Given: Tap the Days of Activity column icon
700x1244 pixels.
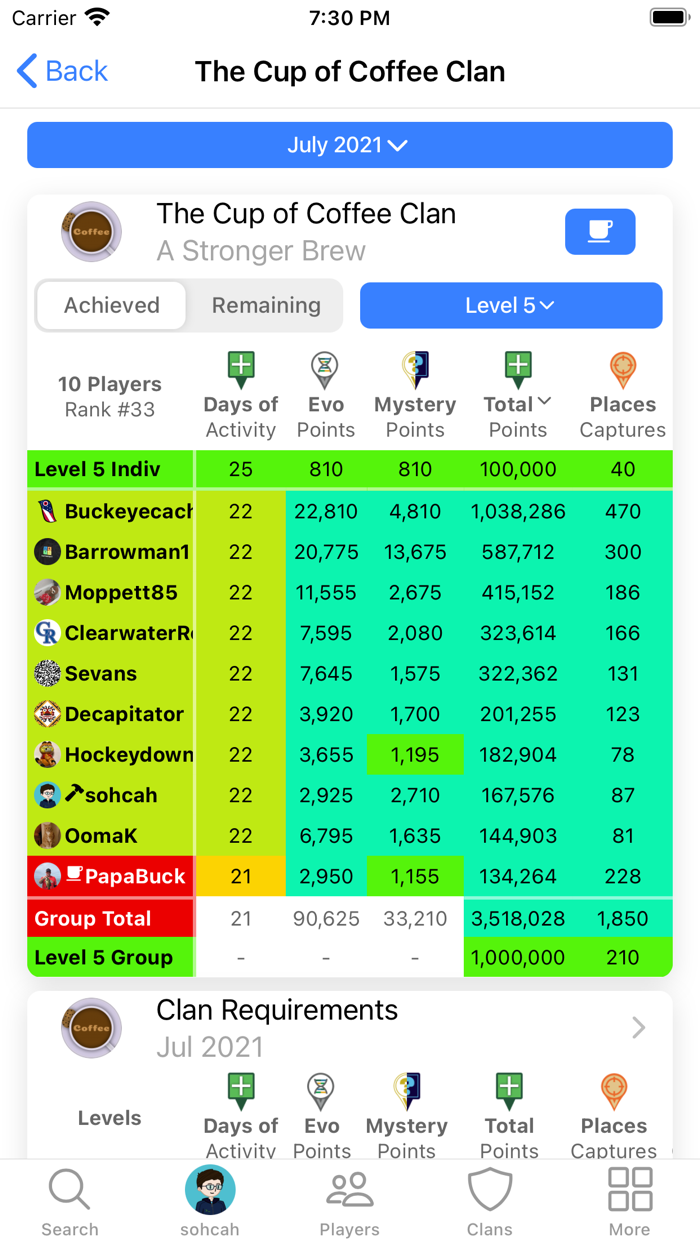Looking at the screenshot, I should pyautogui.click(x=241, y=369).
